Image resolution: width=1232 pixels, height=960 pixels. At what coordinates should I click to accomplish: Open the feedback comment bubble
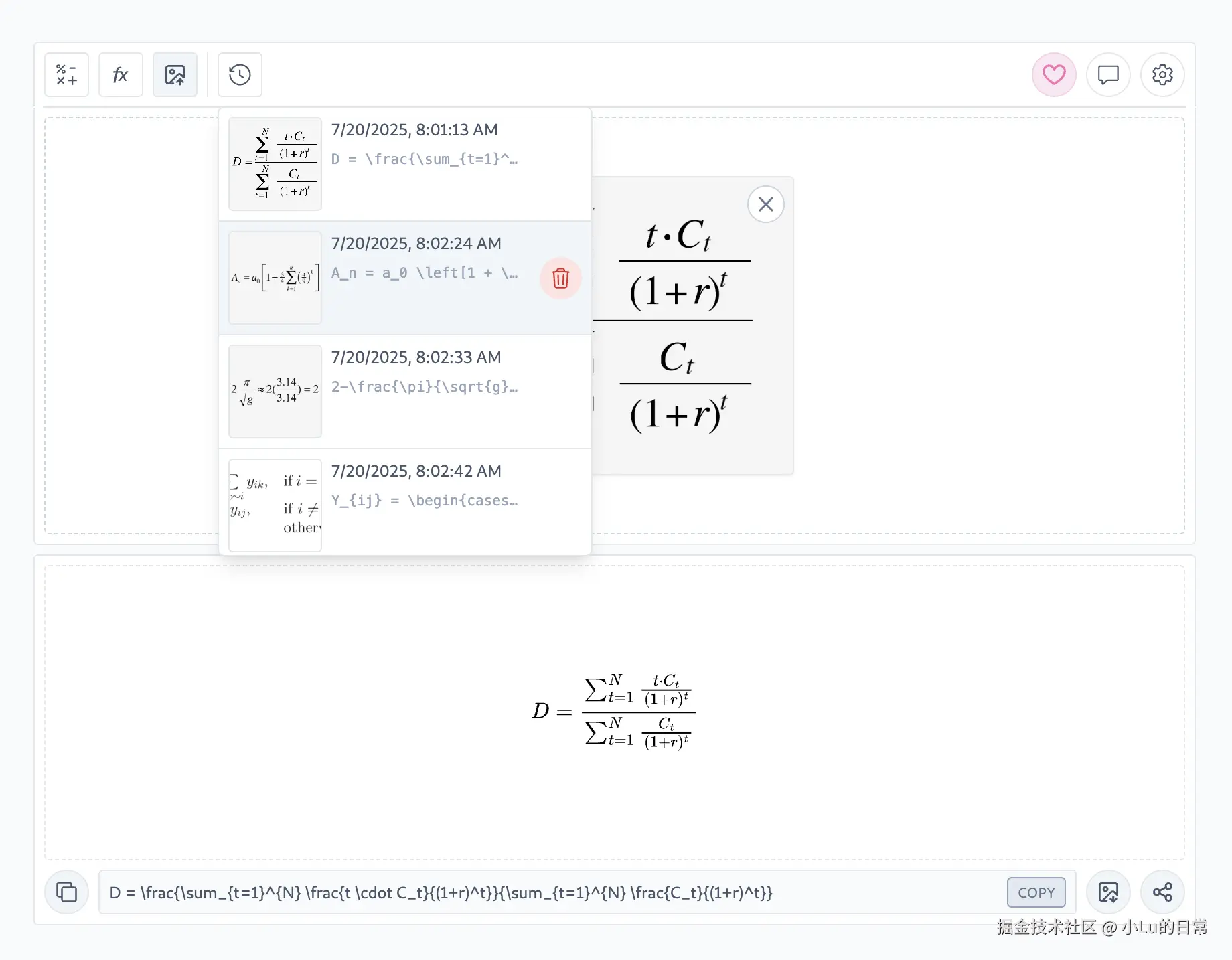tap(1108, 75)
